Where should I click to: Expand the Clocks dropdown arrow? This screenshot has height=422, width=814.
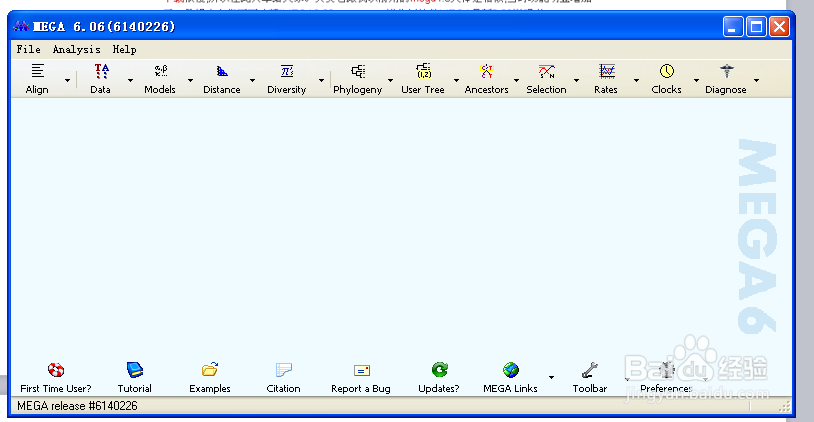tap(696, 80)
